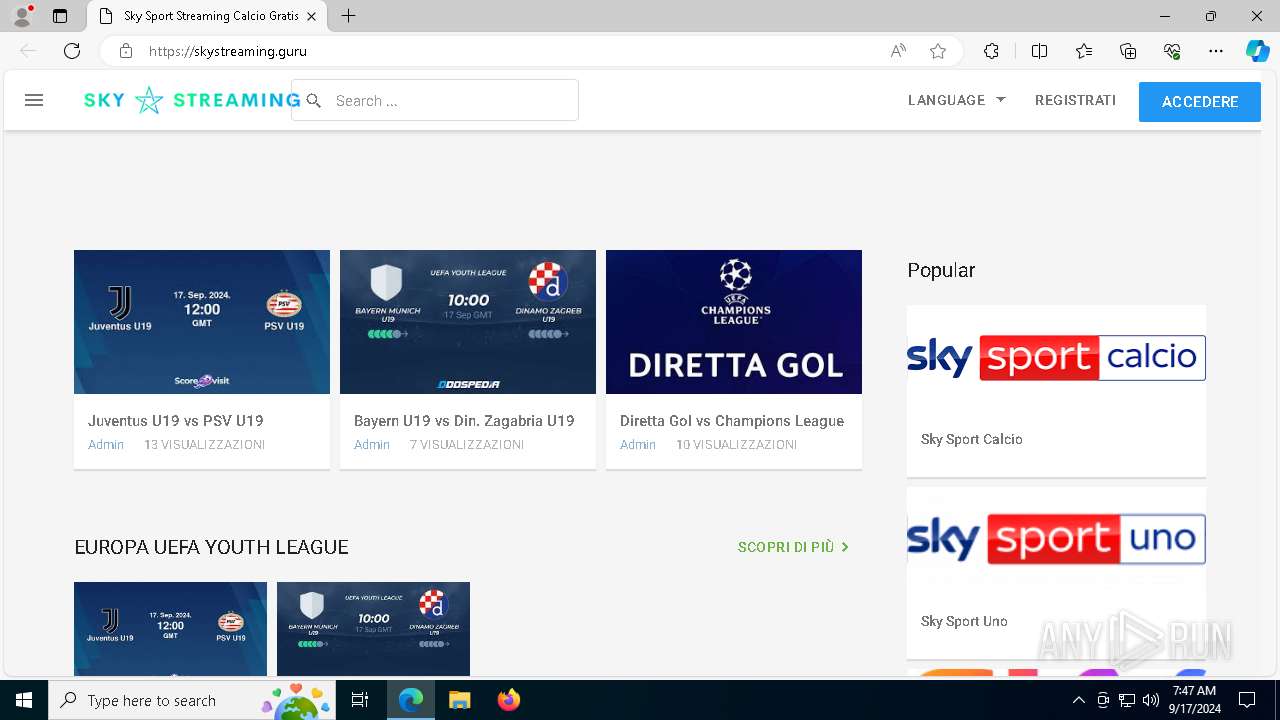This screenshot has height=720, width=1280.
Task: Click Windows taskbar search box
Action: [192, 700]
